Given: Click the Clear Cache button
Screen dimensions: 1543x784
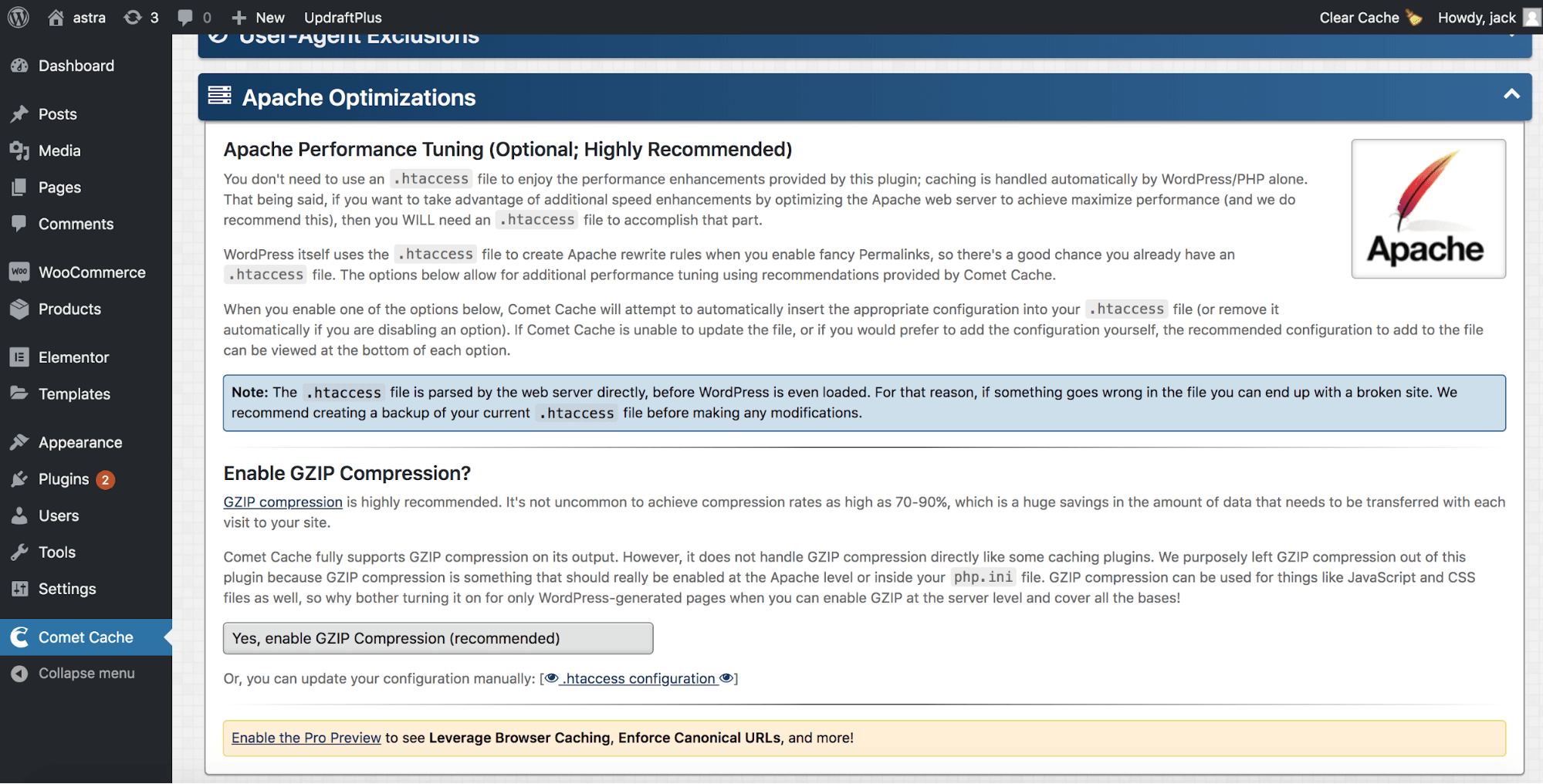Looking at the screenshot, I should pyautogui.click(x=1370, y=18).
